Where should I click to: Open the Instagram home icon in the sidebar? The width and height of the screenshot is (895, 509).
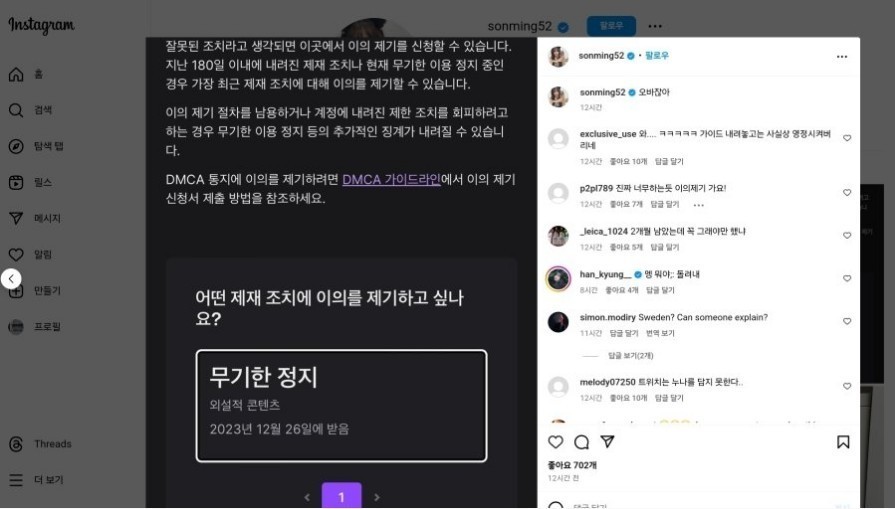point(16,74)
